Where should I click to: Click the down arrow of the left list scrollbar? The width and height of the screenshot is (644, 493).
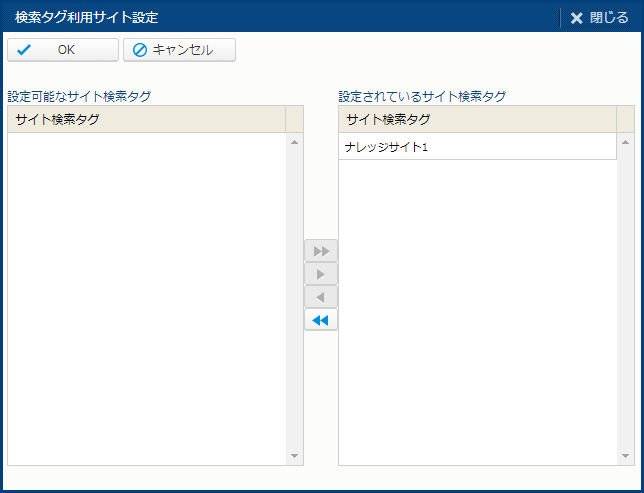294,456
